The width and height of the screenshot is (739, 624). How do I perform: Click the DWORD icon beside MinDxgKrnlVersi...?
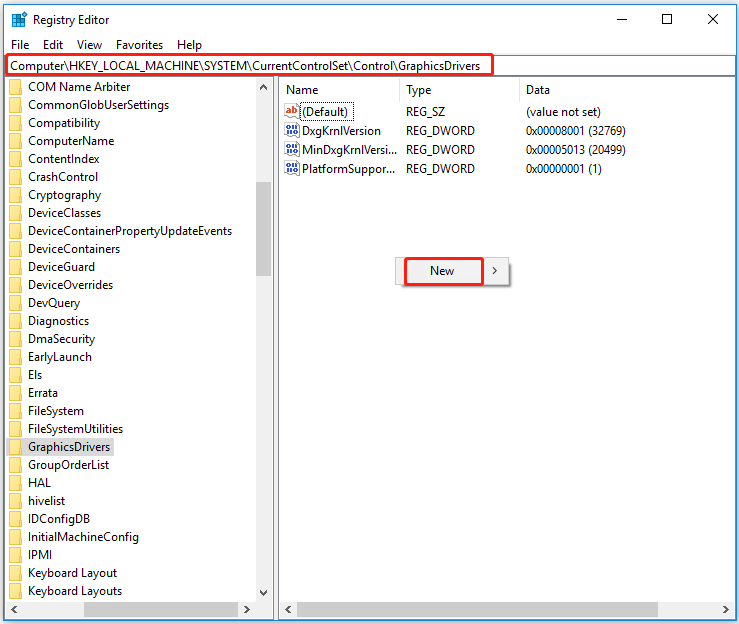(292, 149)
